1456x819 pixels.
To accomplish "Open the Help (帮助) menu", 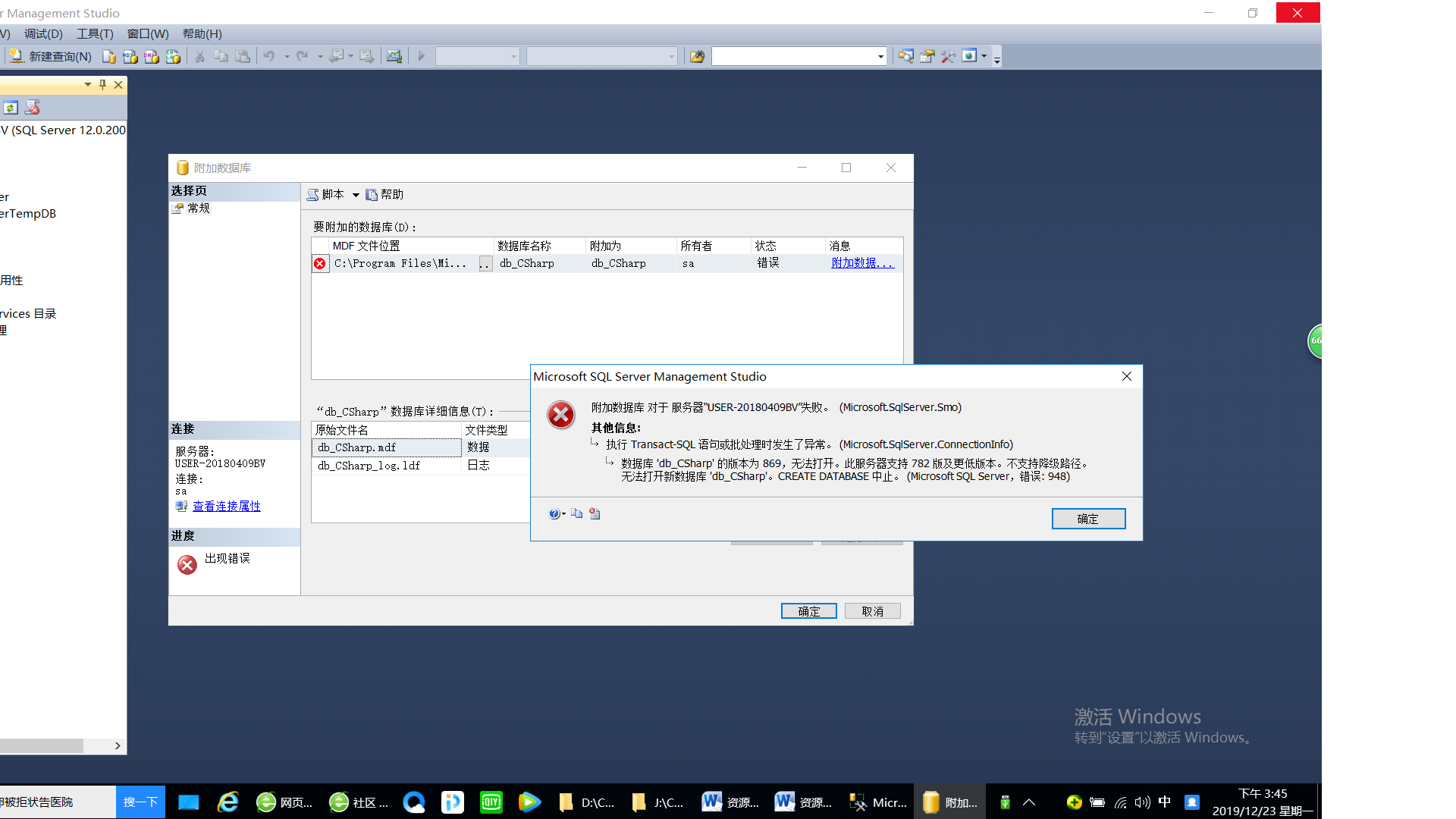I will click(x=202, y=34).
